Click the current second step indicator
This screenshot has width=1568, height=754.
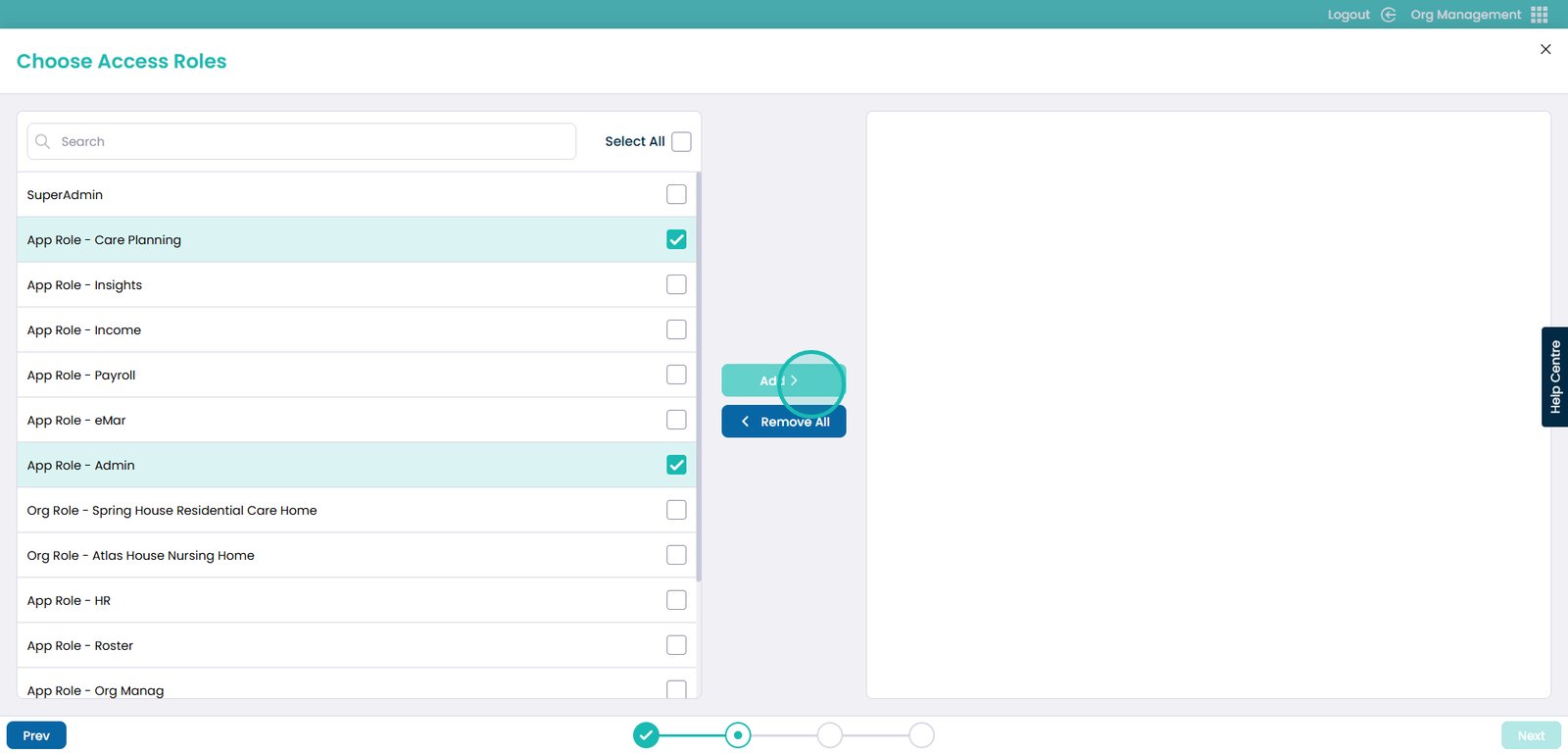(738, 734)
